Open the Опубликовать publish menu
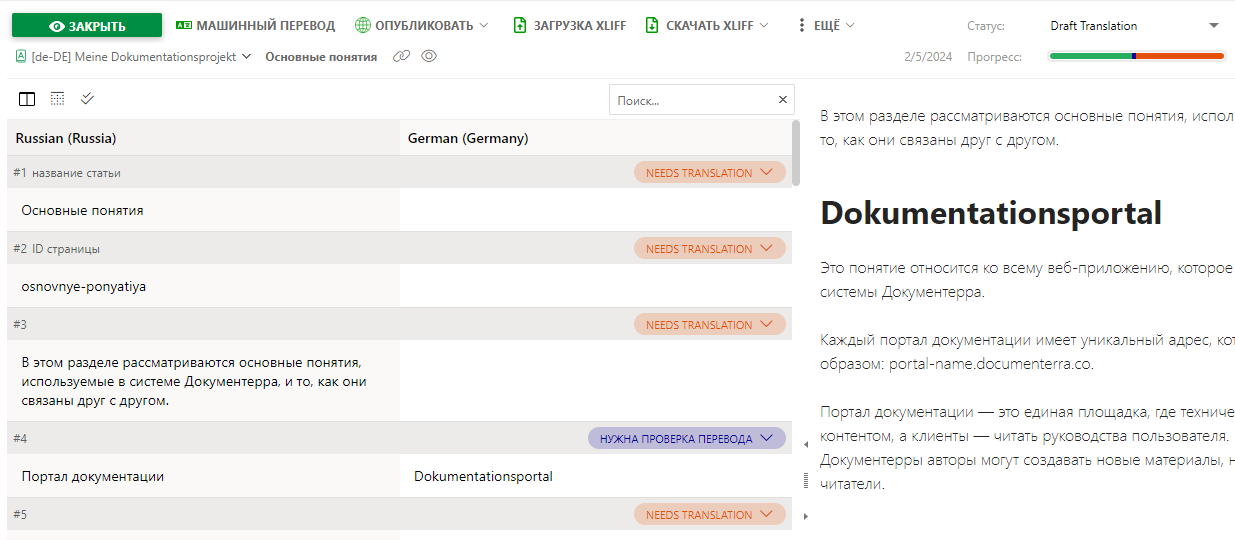1235x540 pixels. coord(422,25)
